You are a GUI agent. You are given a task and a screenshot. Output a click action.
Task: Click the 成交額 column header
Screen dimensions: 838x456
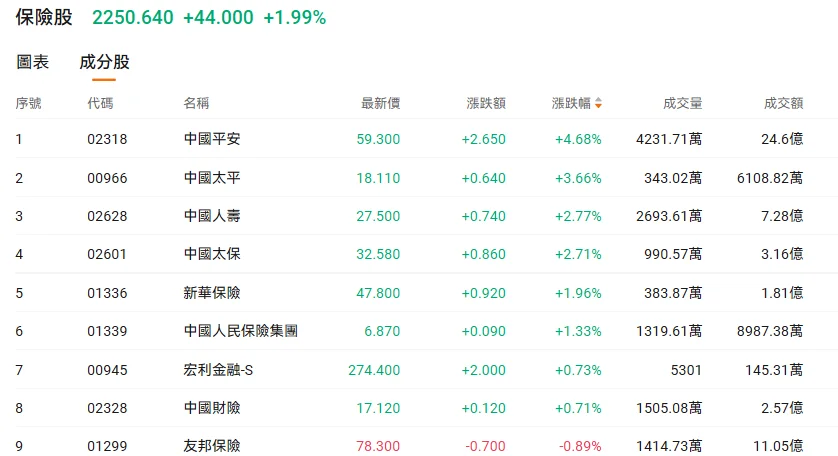(x=783, y=103)
